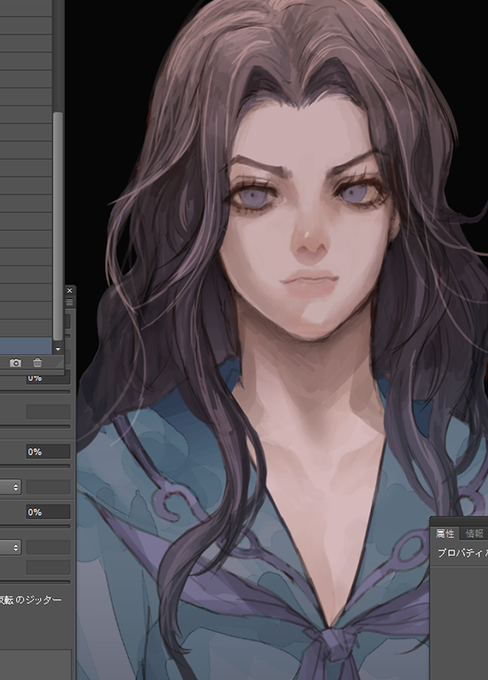
Task: Create a new snapshot with the camera icon
Action: (15, 363)
